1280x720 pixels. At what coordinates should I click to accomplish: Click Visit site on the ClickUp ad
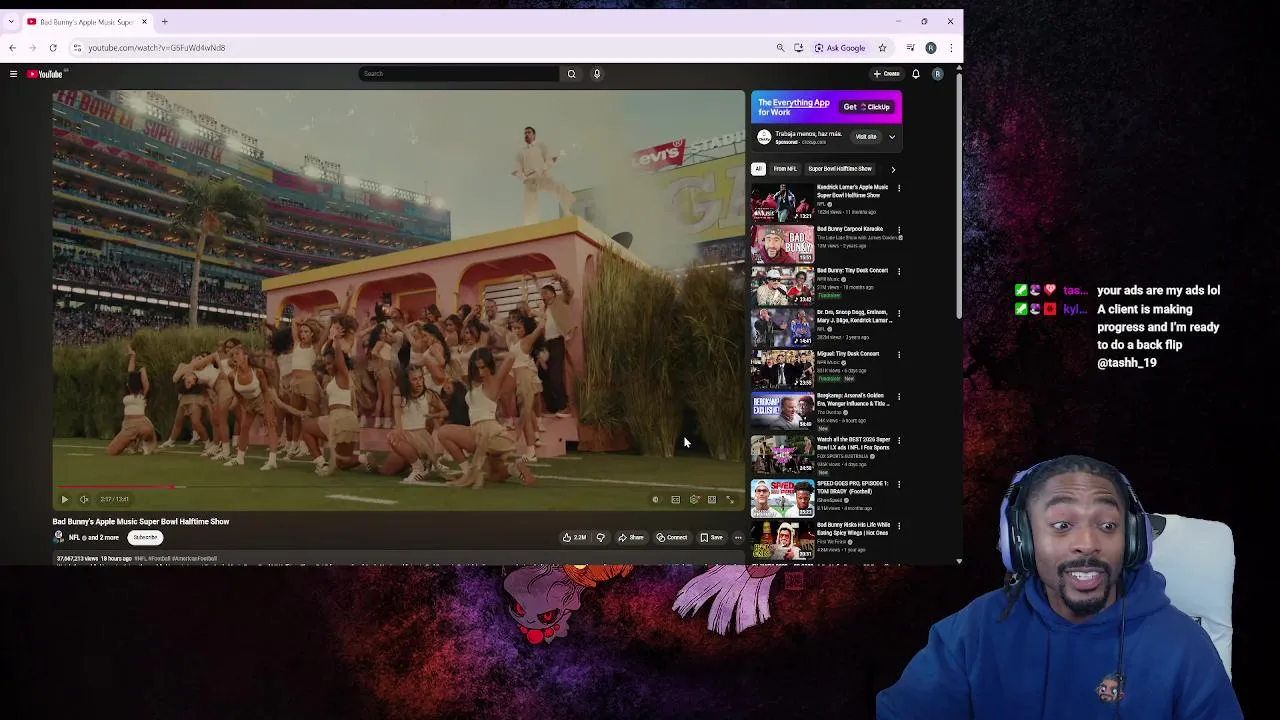(866, 137)
